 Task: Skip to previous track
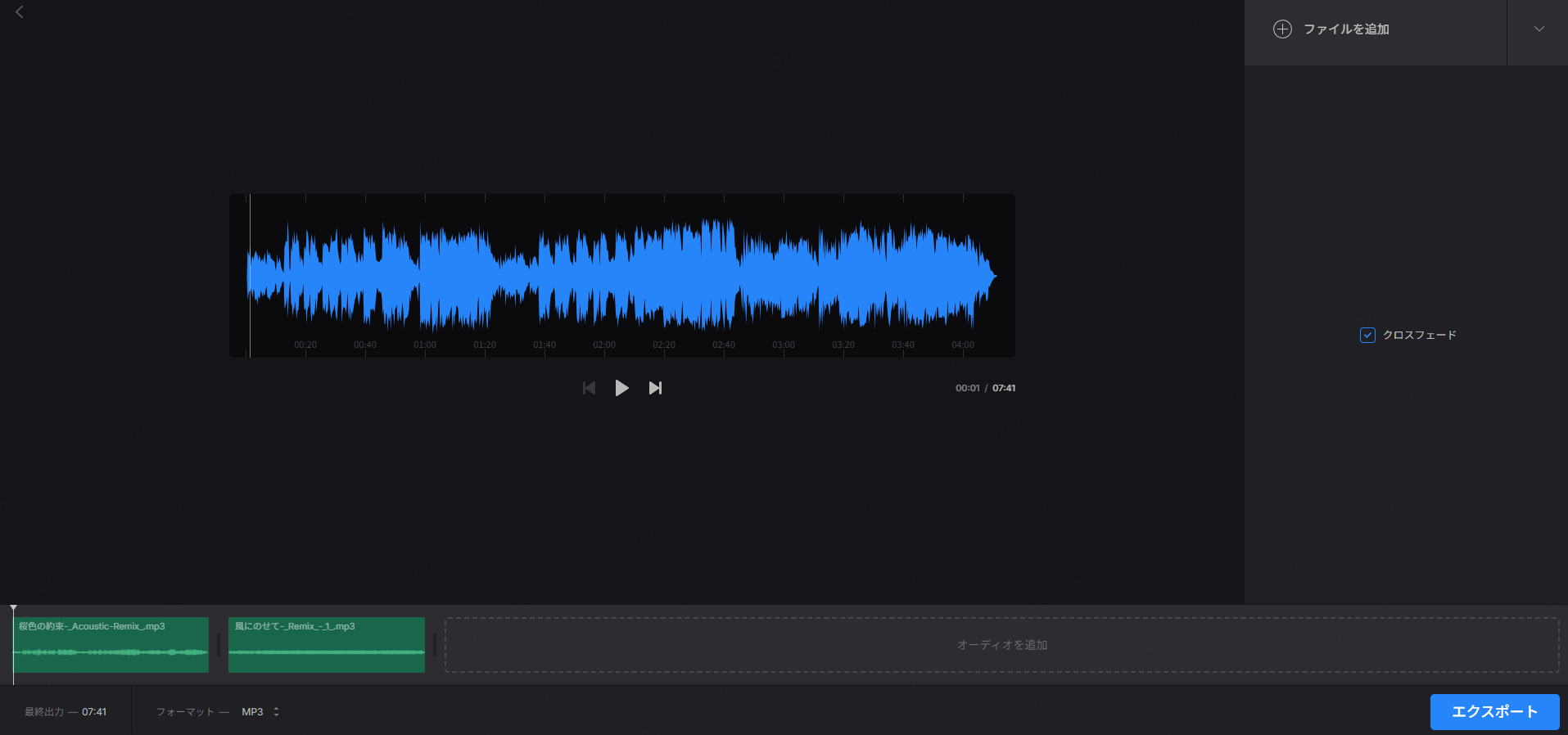point(589,388)
